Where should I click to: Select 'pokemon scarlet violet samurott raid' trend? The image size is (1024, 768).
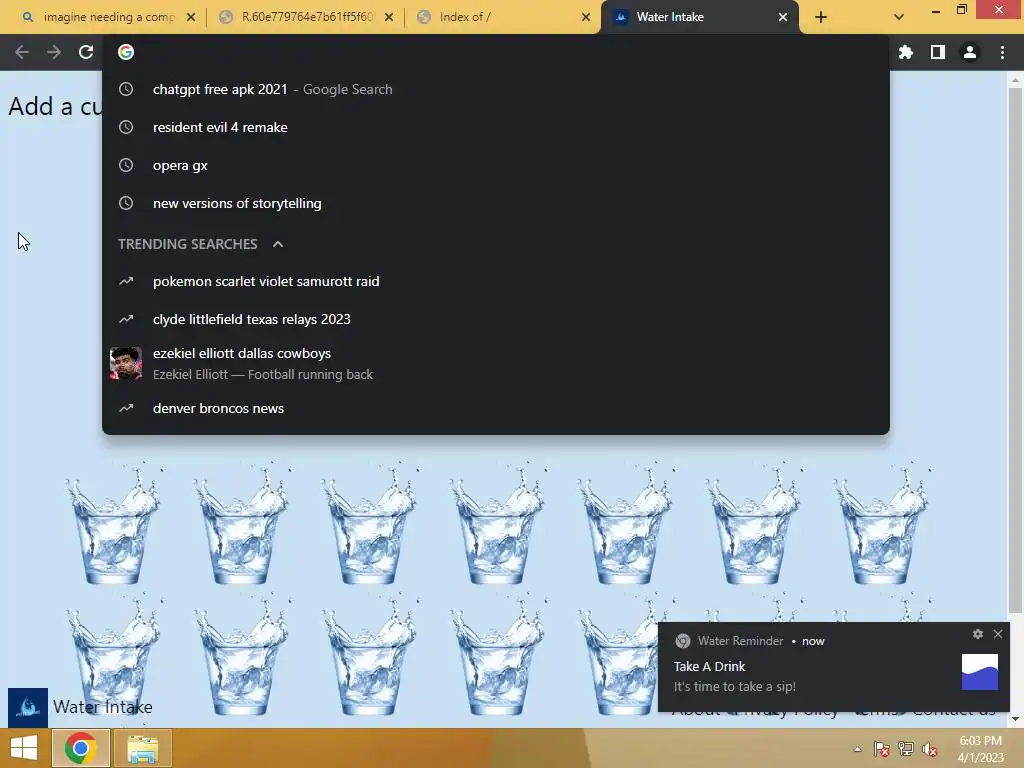click(496, 281)
